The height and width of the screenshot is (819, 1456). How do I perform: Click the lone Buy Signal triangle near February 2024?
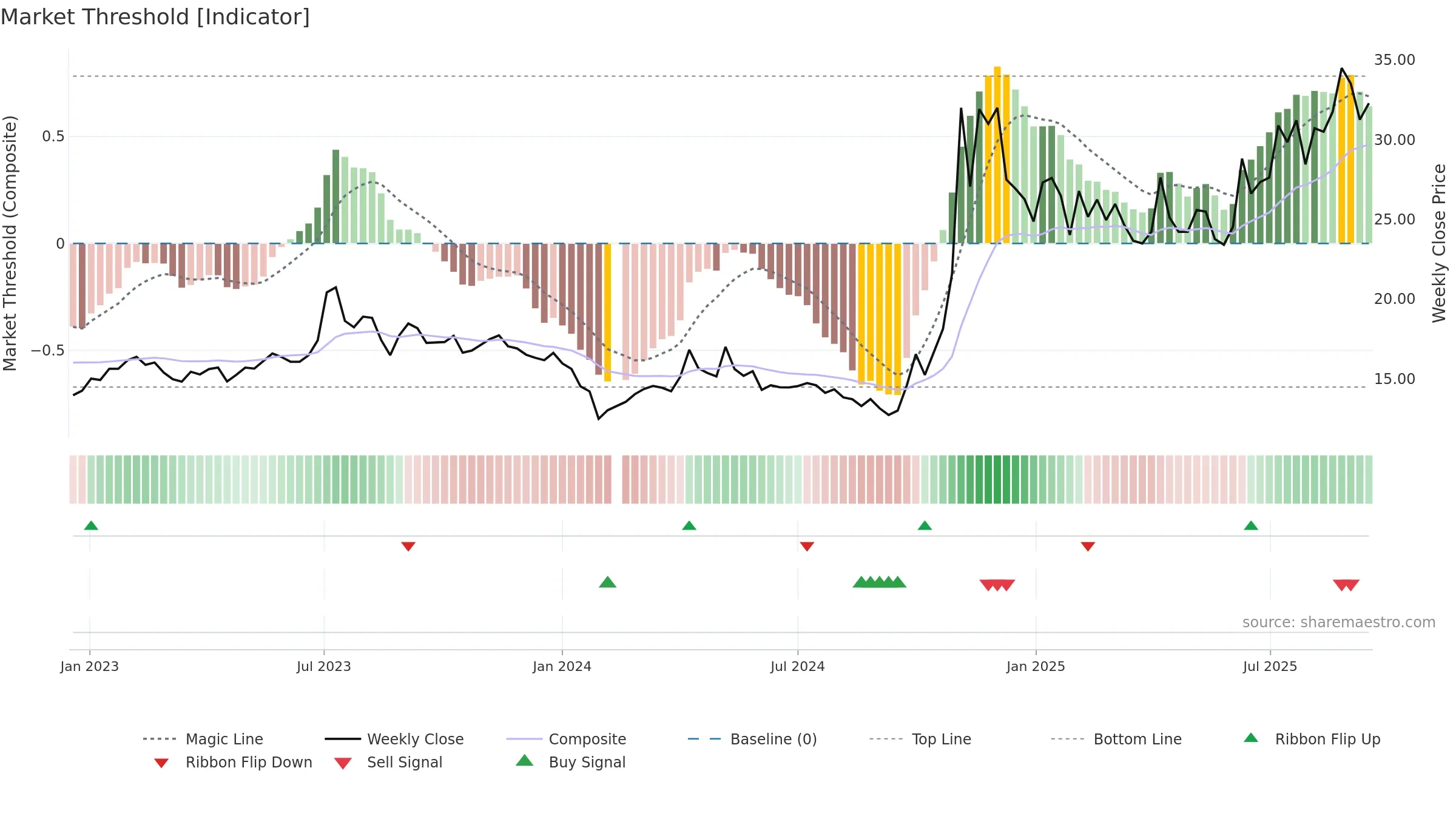tap(607, 582)
